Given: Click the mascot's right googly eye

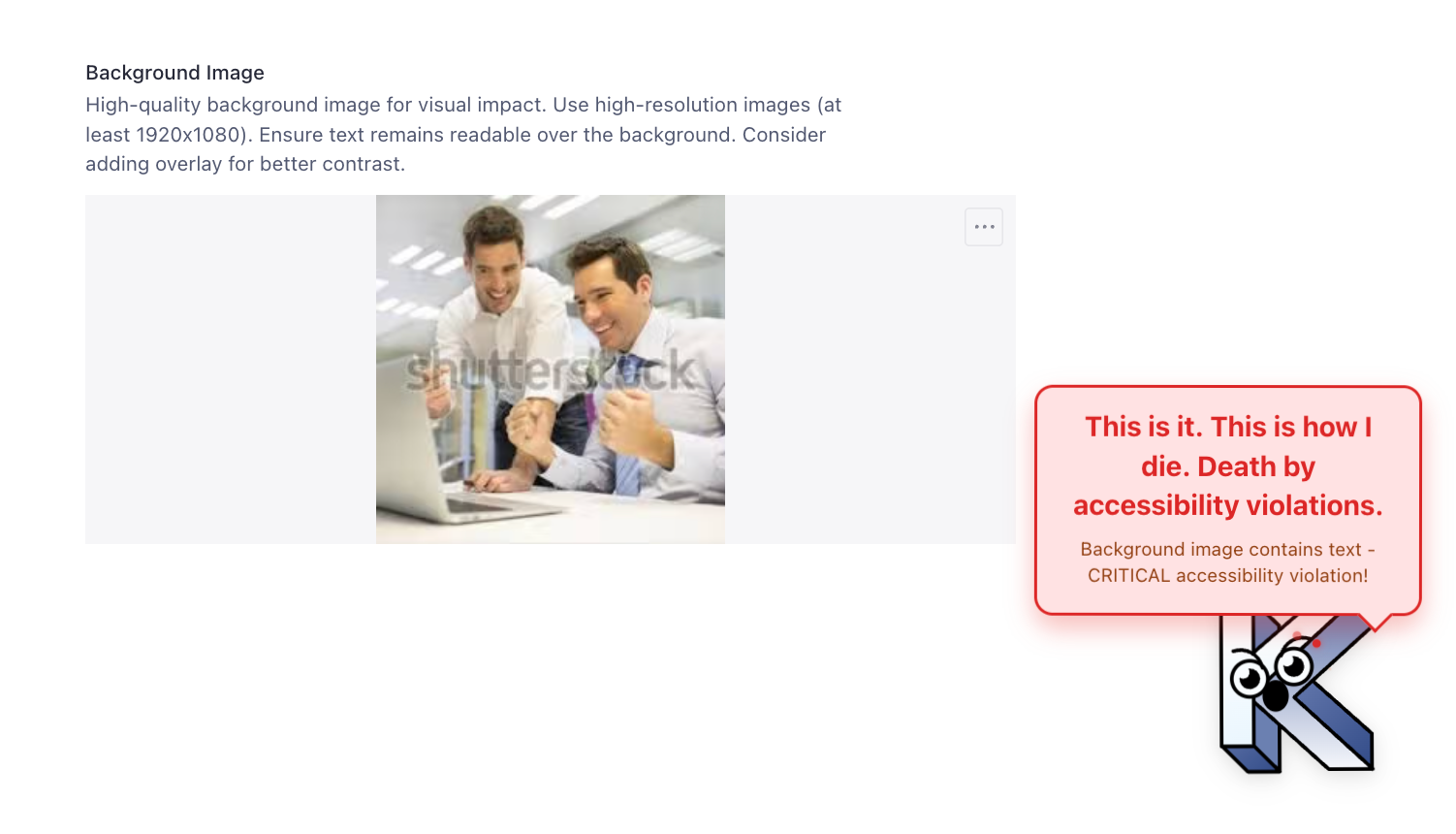Looking at the screenshot, I should point(1293,666).
